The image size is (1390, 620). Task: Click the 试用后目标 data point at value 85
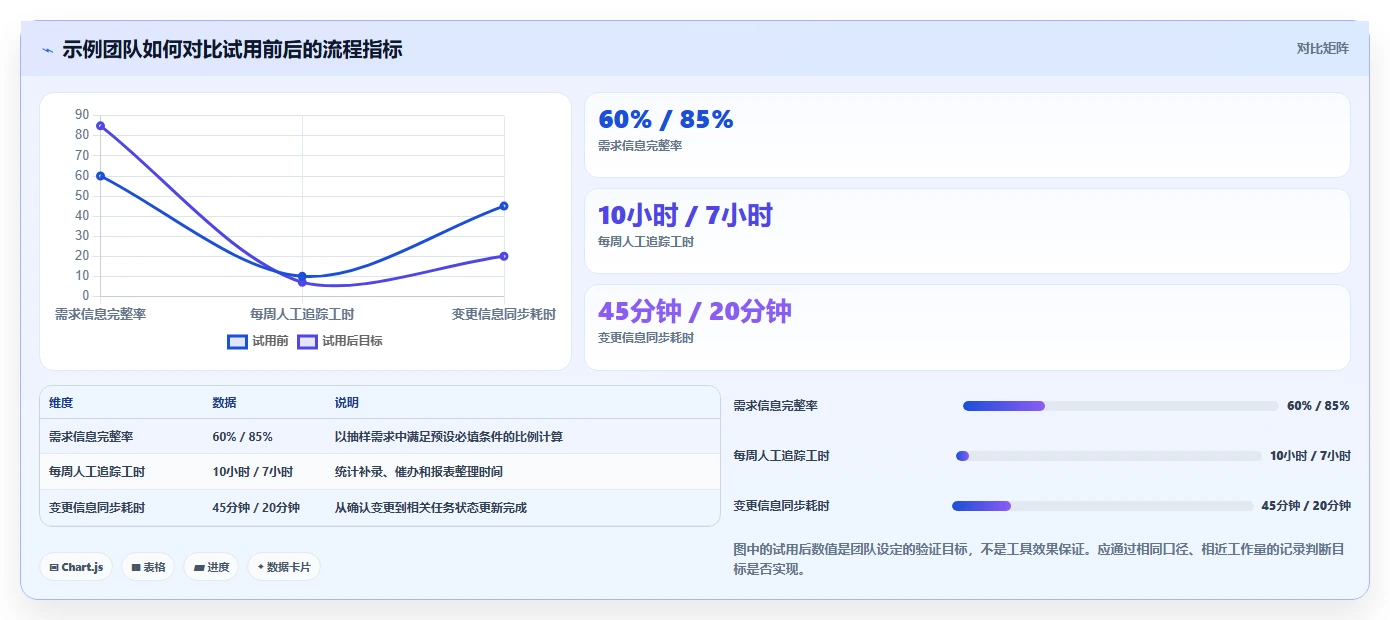coord(100,126)
